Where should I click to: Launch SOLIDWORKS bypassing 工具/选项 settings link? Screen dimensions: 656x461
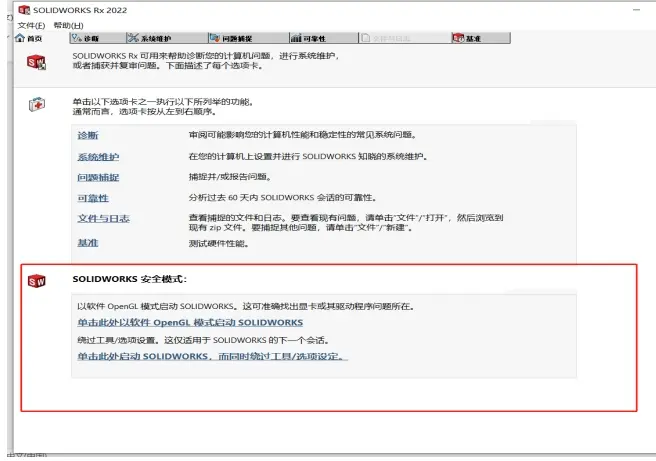(213, 356)
